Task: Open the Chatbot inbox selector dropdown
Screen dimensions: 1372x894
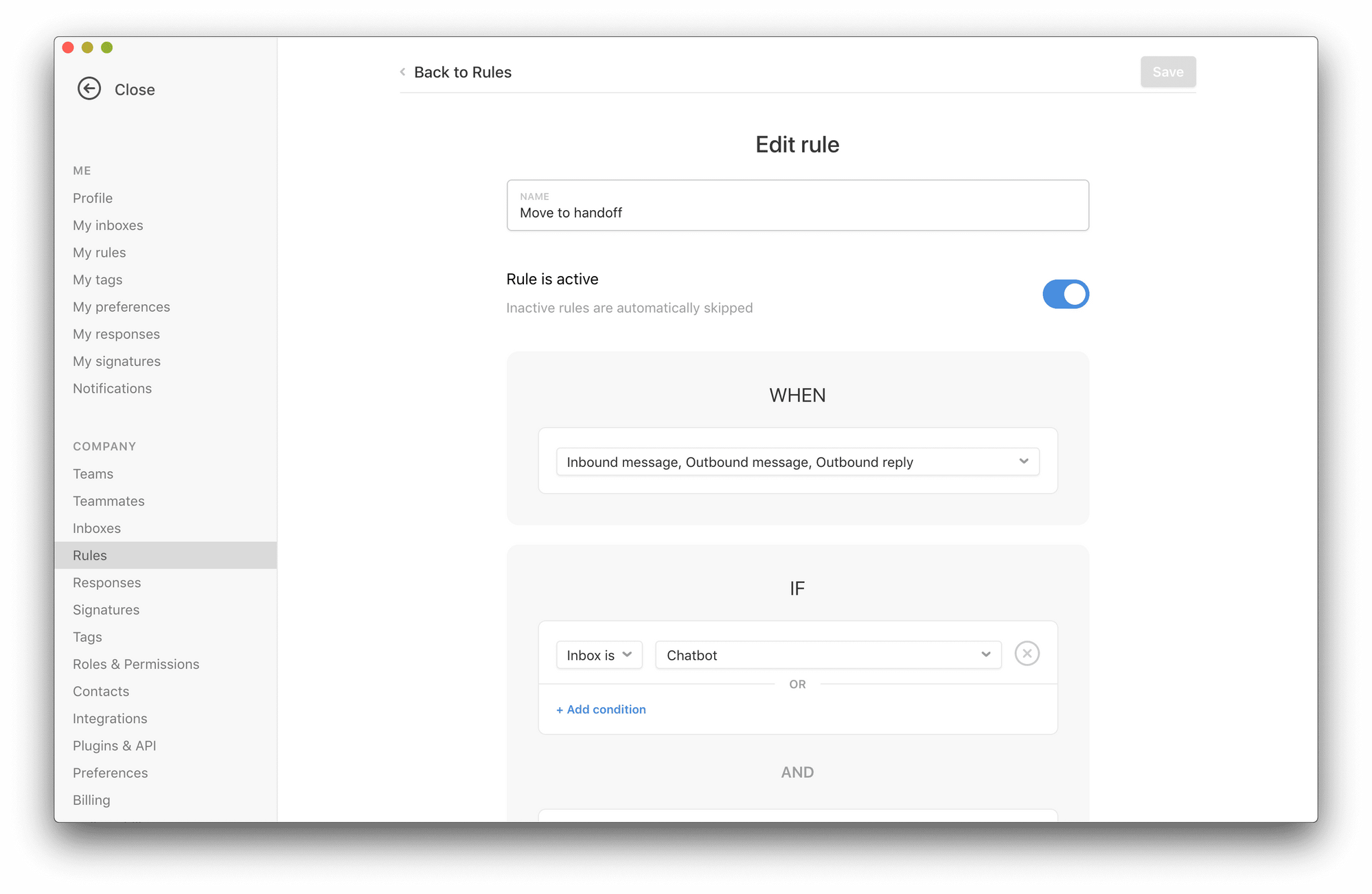Action: pos(827,655)
